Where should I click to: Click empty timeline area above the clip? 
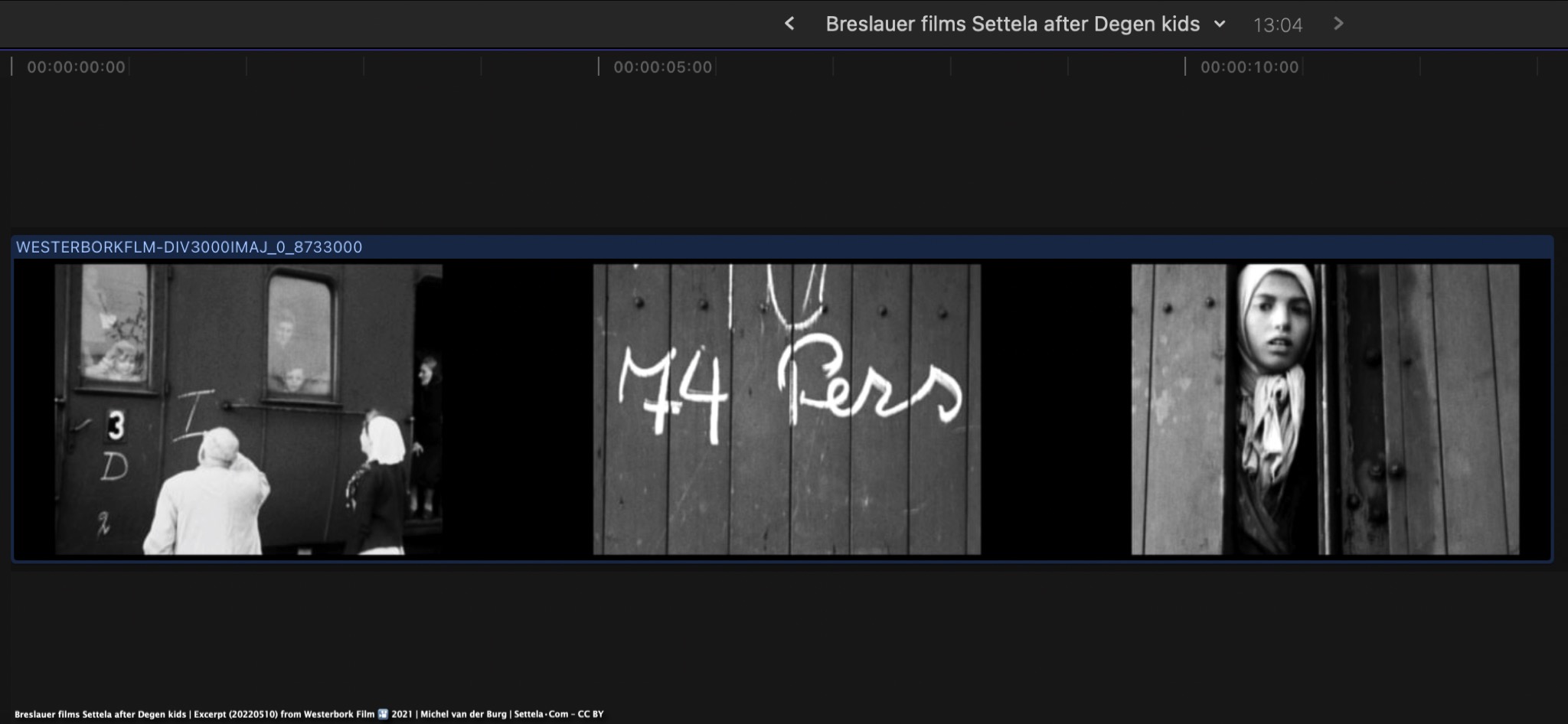[766, 153]
